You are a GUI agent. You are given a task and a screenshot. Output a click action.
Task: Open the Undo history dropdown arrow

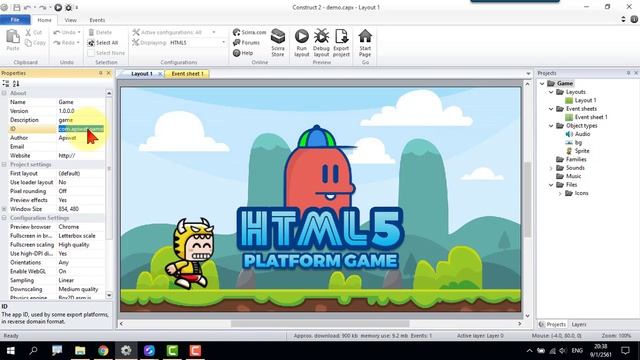point(79,32)
